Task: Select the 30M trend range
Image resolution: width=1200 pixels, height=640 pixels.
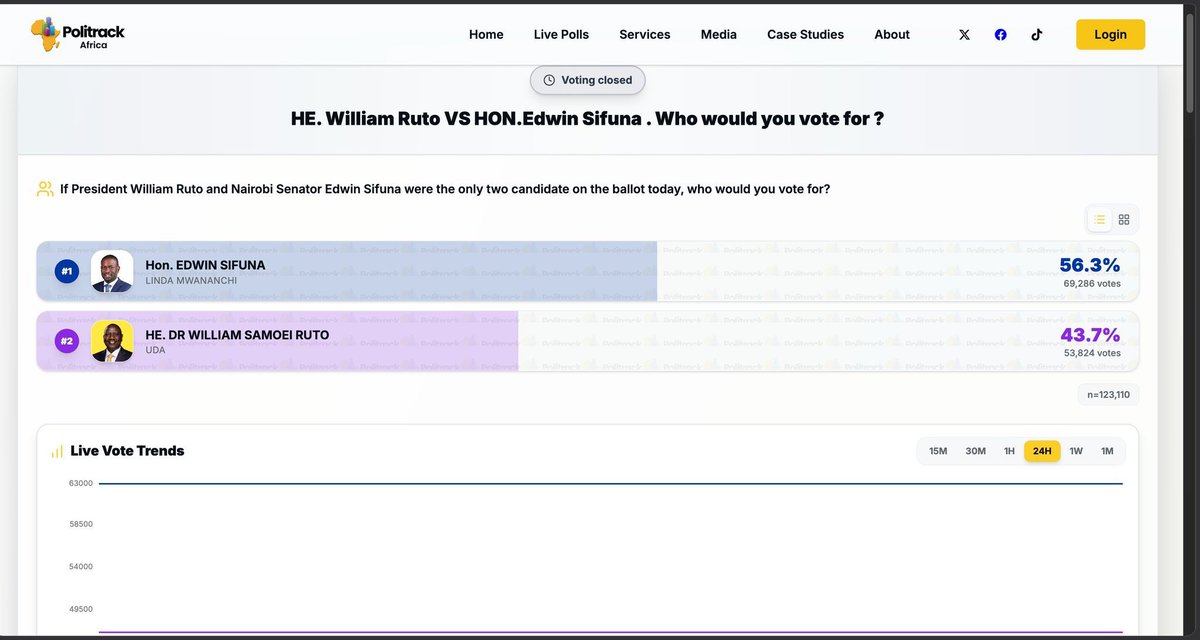Action: 975,451
